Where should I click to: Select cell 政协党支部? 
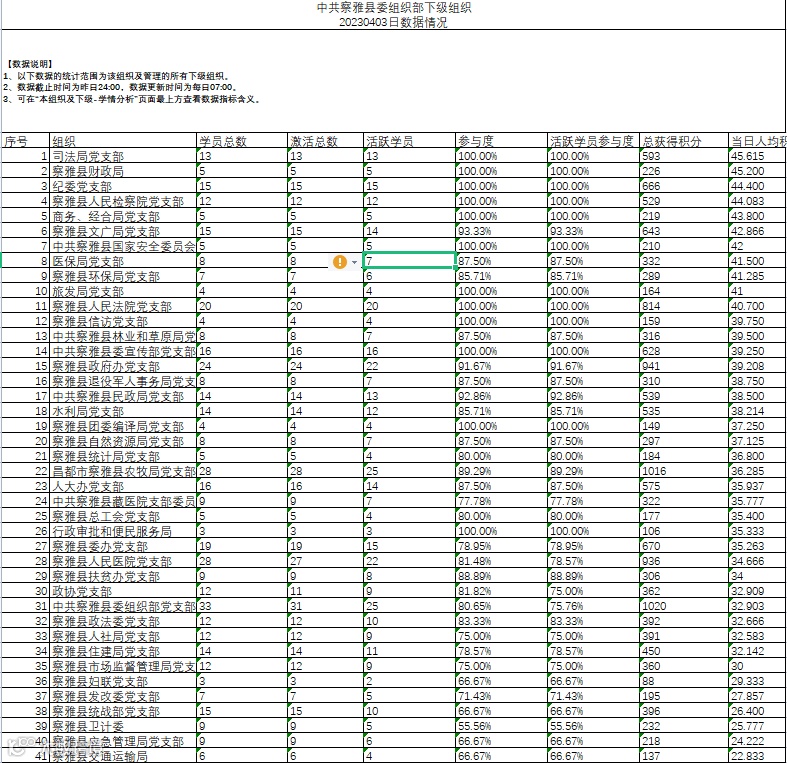click(x=123, y=591)
